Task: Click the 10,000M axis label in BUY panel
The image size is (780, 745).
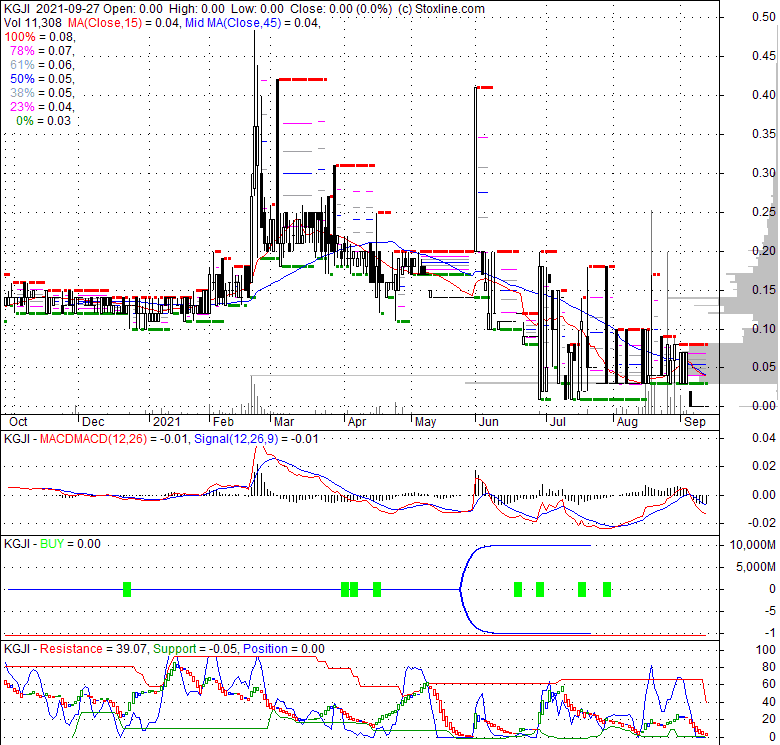Action: [x=752, y=545]
